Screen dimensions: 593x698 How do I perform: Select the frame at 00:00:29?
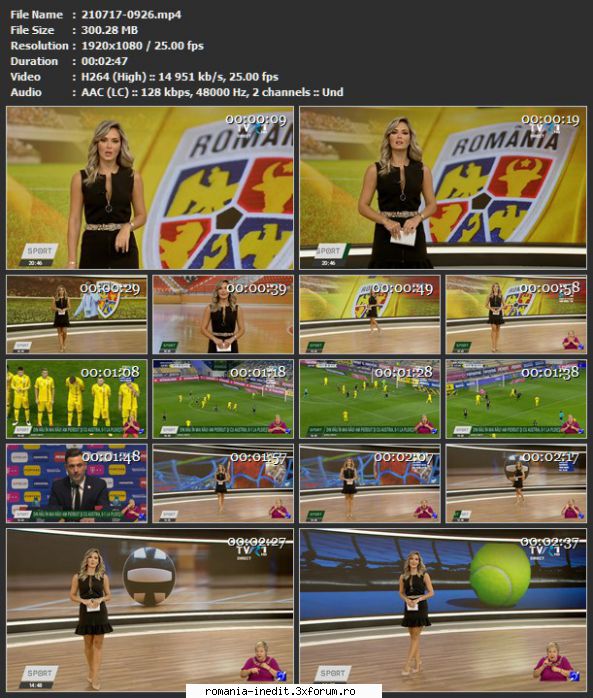77,314
